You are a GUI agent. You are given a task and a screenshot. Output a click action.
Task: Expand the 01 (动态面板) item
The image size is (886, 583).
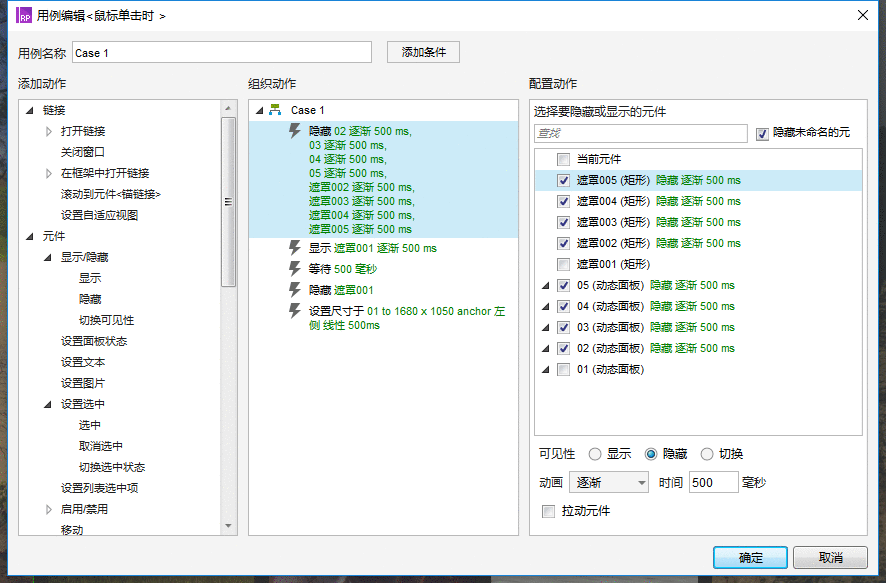point(546,369)
